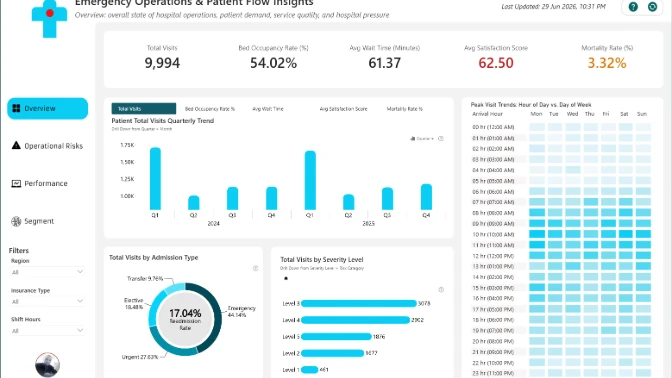Click the blue medical cross logo

49,18
